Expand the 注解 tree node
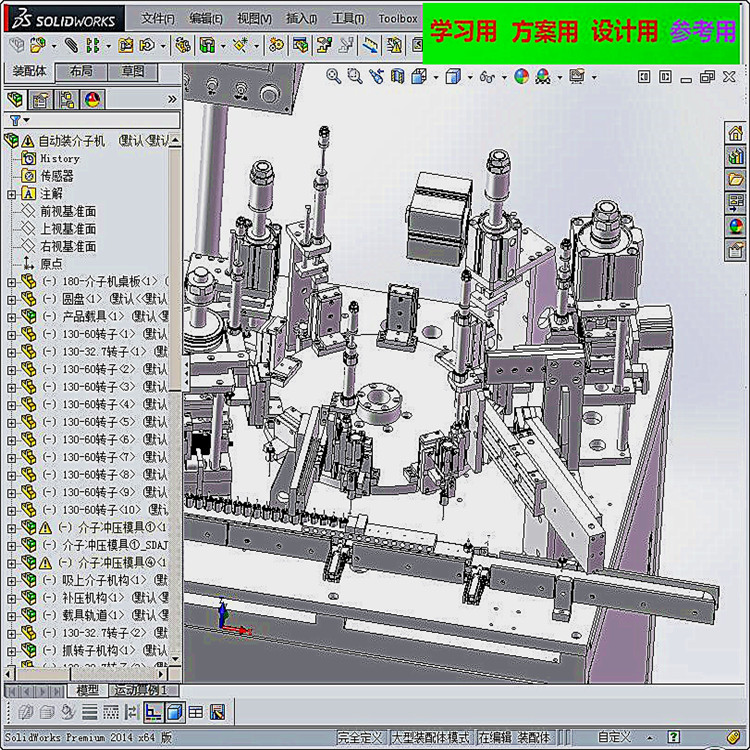The width and height of the screenshot is (750, 750). click(12, 194)
